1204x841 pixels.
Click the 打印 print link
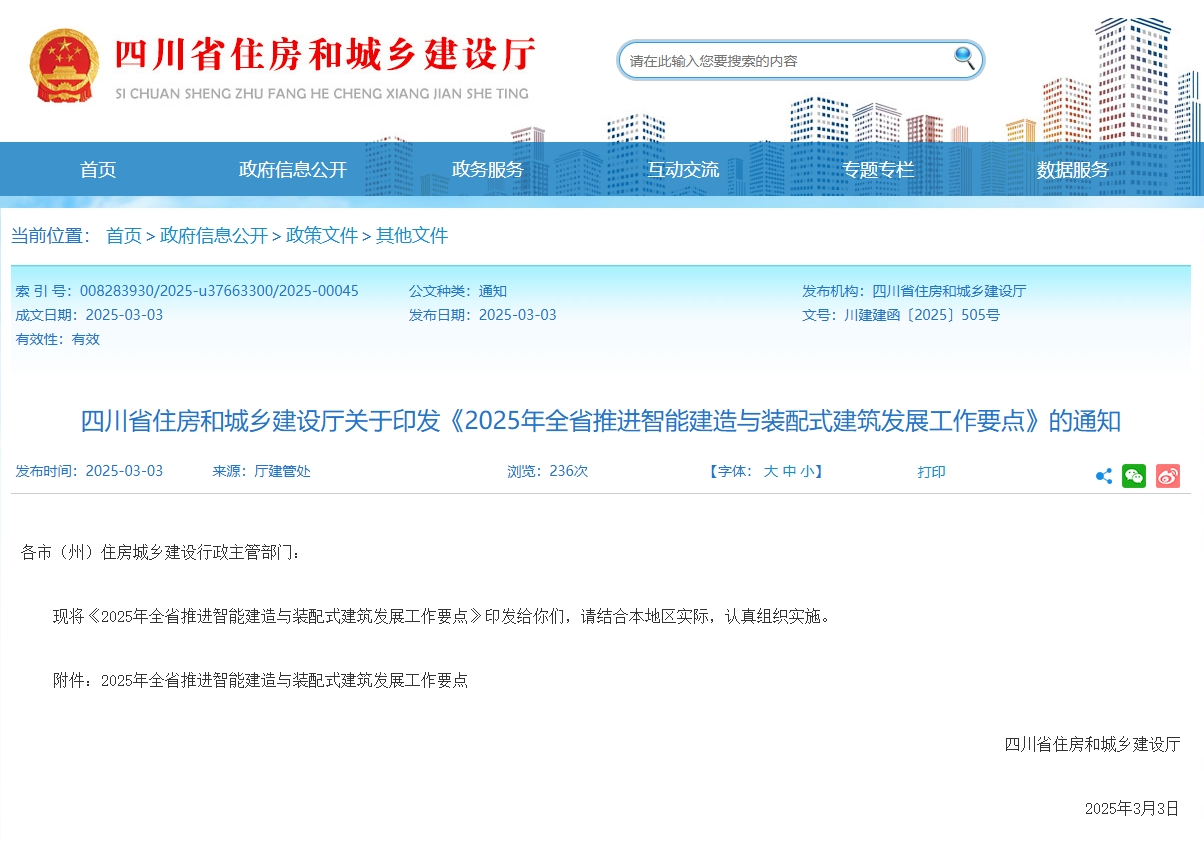click(x=931, y=471)
